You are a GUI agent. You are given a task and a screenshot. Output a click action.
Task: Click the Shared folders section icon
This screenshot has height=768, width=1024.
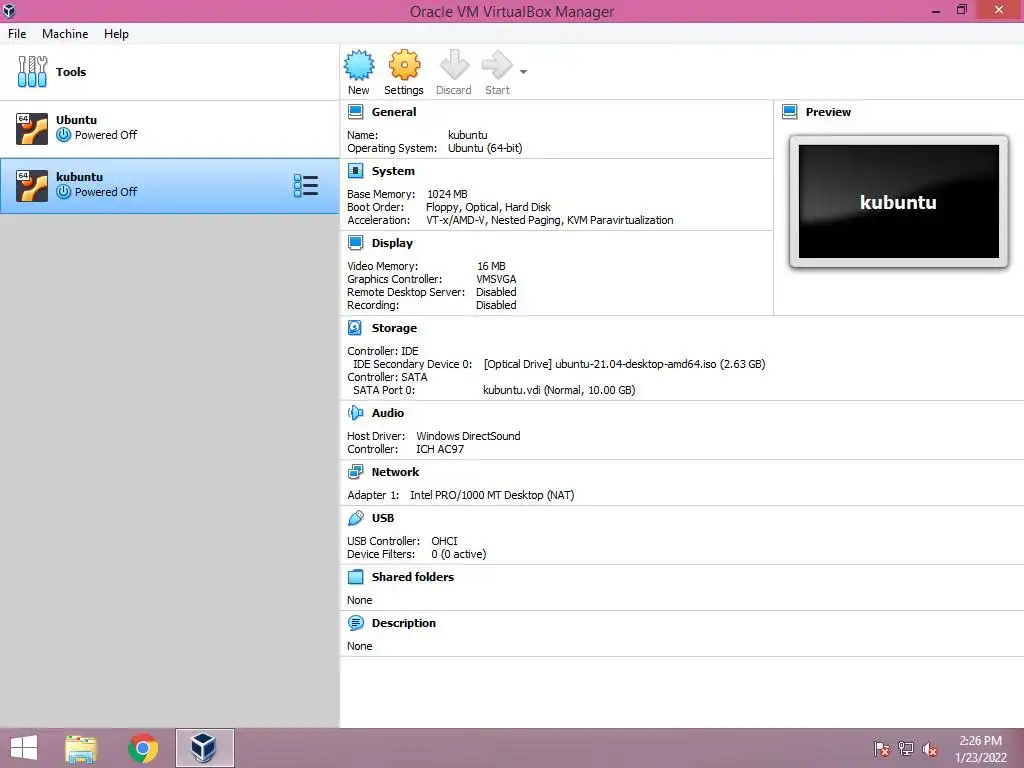coord(355,577)
